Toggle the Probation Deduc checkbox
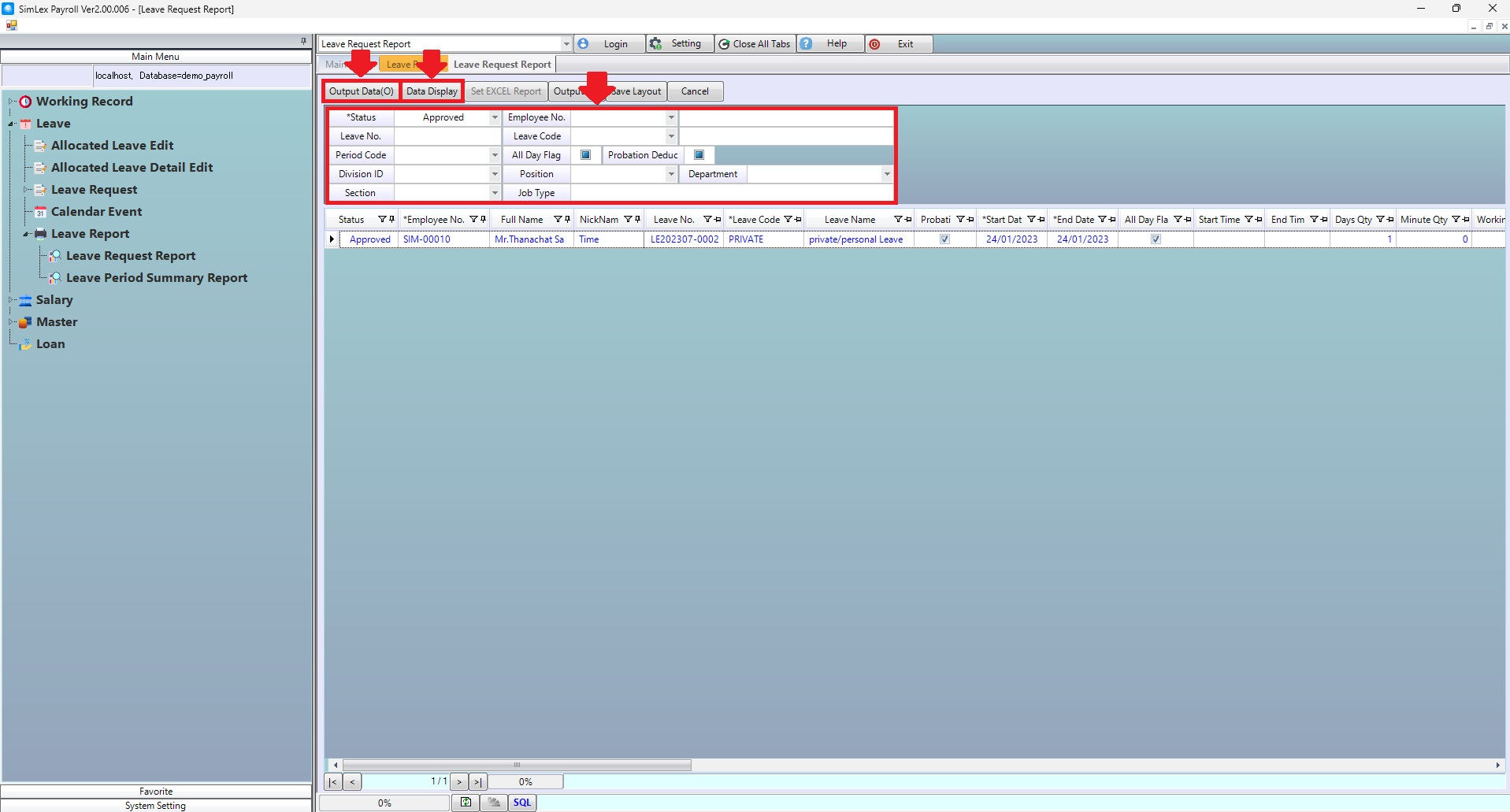This screenshot has width=1510, height=812. [x=699, y=155]
